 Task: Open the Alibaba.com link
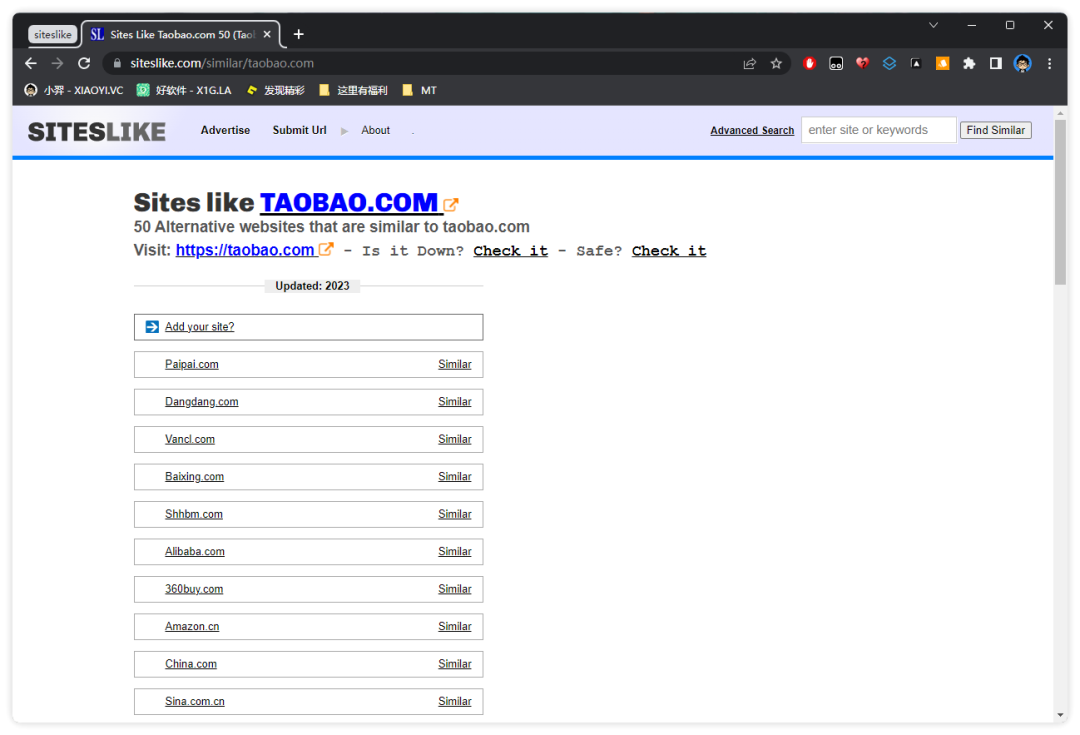[194, 552]
